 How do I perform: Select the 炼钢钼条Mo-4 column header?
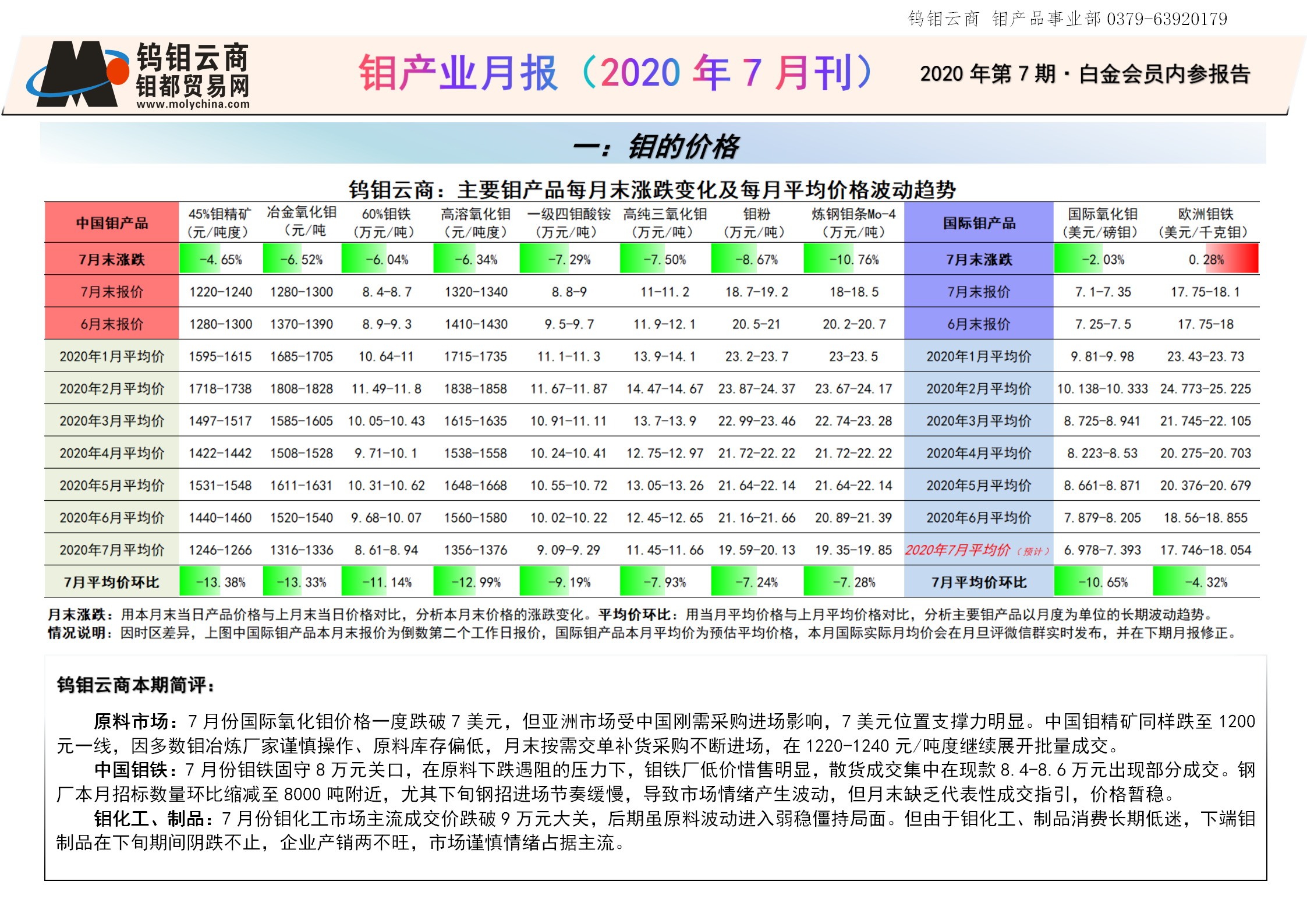click(853, 223)
